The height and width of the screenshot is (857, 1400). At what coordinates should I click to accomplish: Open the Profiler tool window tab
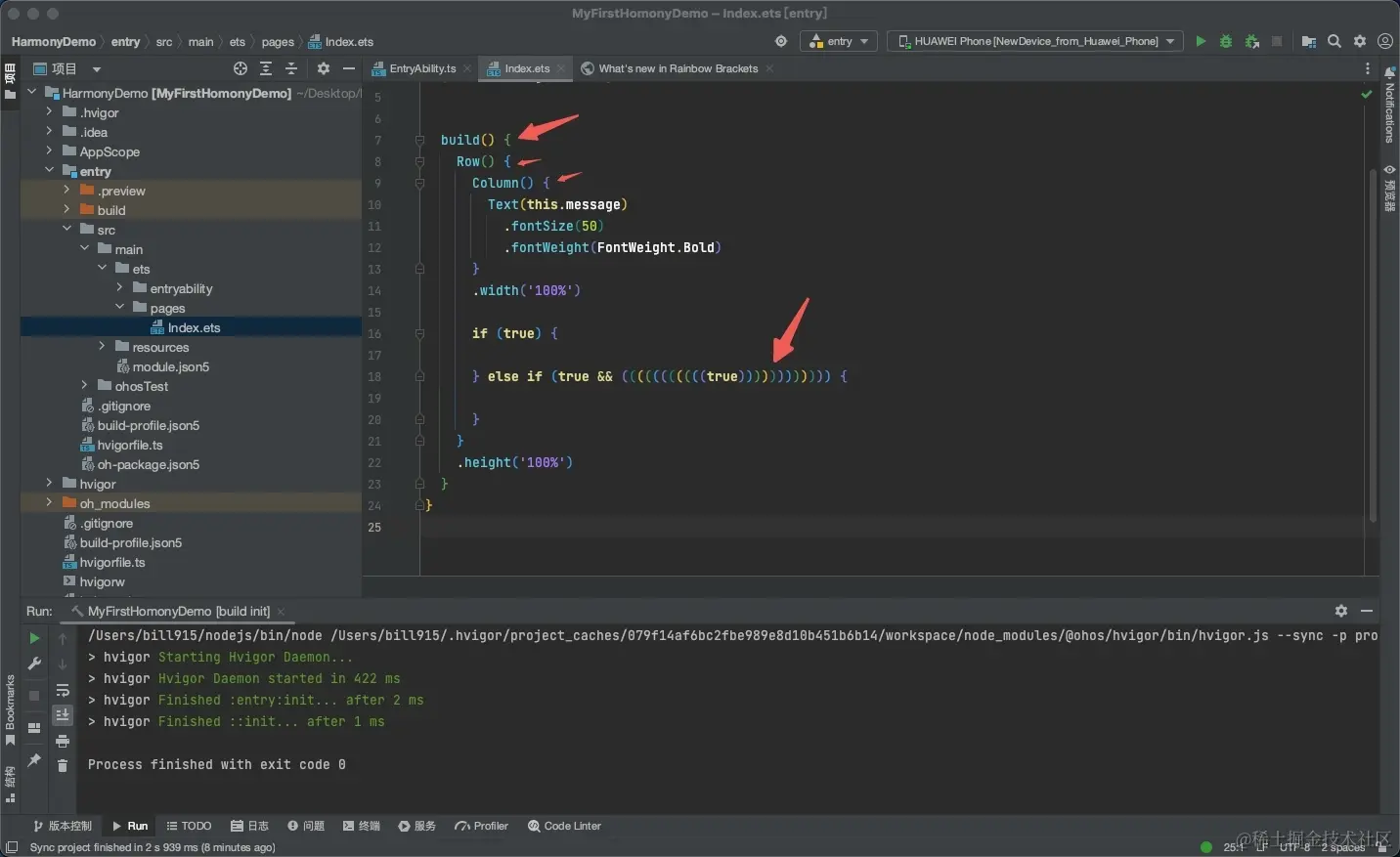click(x=481, y=826)
